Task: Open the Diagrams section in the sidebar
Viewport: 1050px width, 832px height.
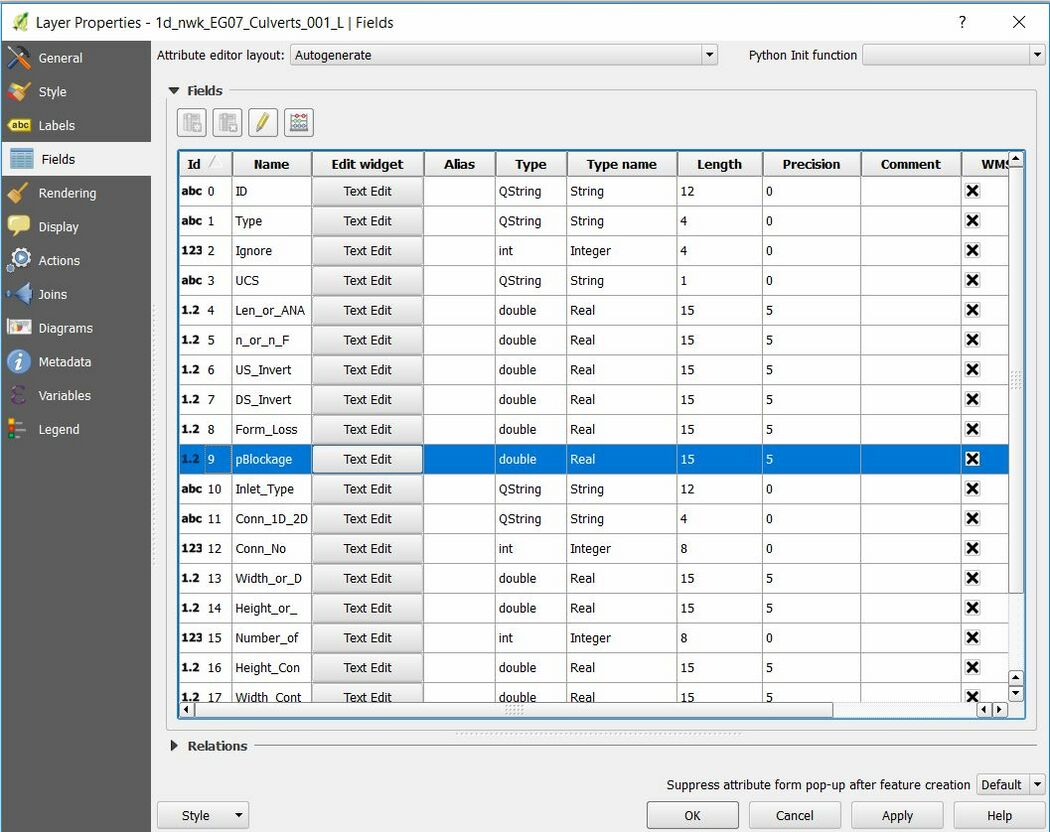Action: click(65, 328)
